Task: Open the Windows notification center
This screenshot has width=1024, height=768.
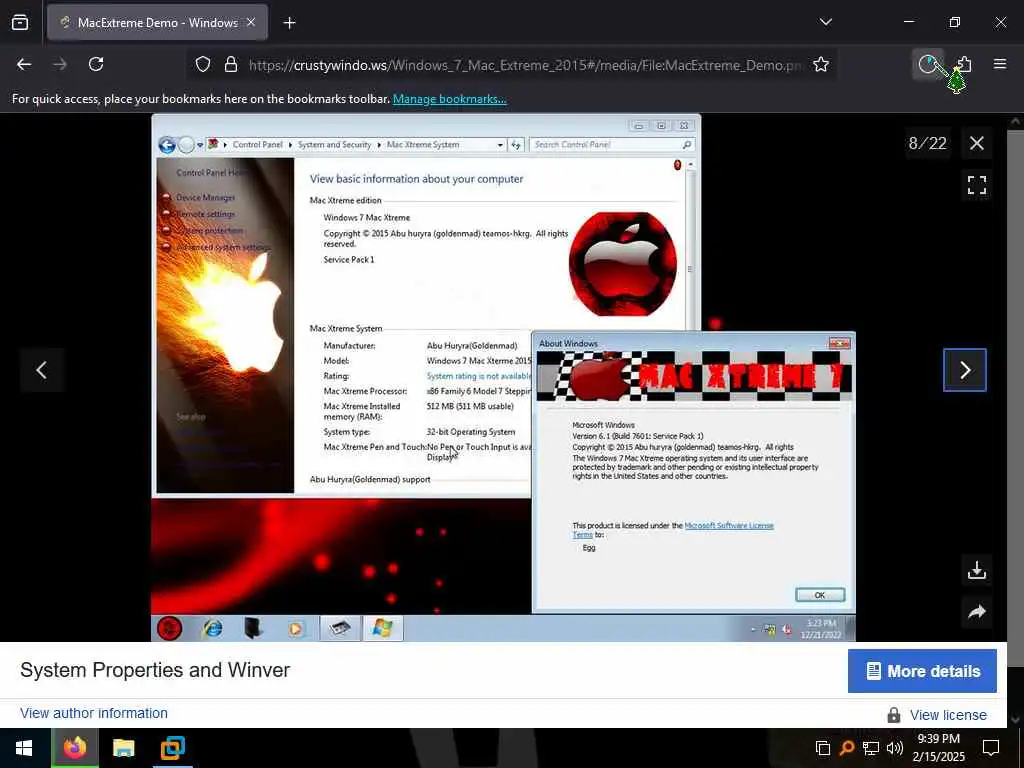Action: pyautogui.click(x=991, y=748)
